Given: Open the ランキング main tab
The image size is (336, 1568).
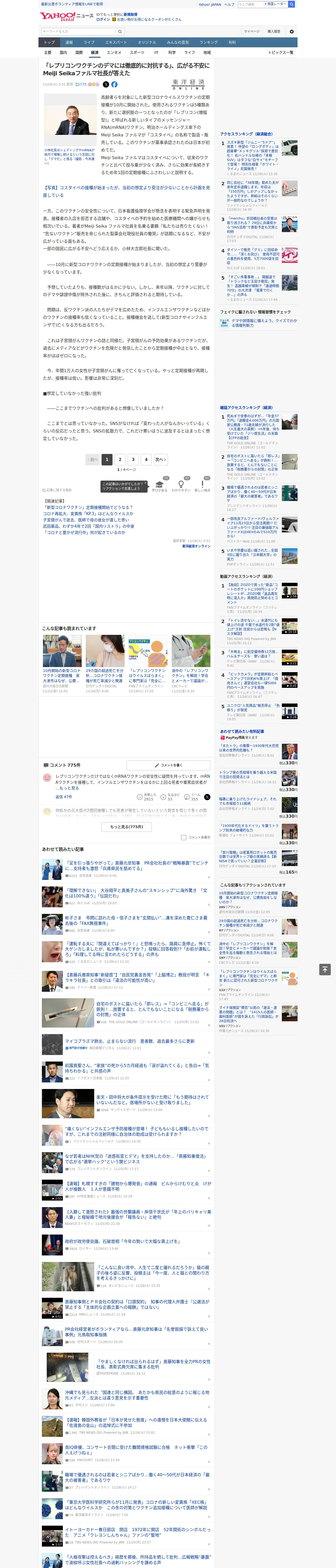Looking at the screenshot, I should [x=209, y=43].
